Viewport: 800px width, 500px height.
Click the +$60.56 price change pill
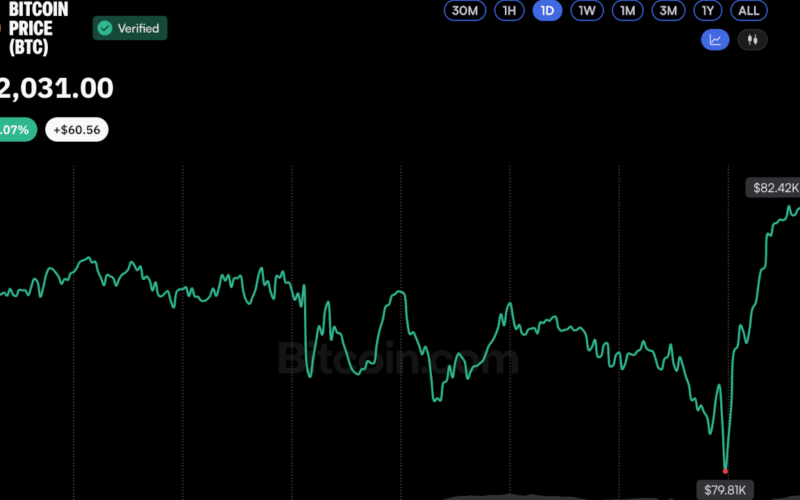pyautogui.click(x=77, y=130)
